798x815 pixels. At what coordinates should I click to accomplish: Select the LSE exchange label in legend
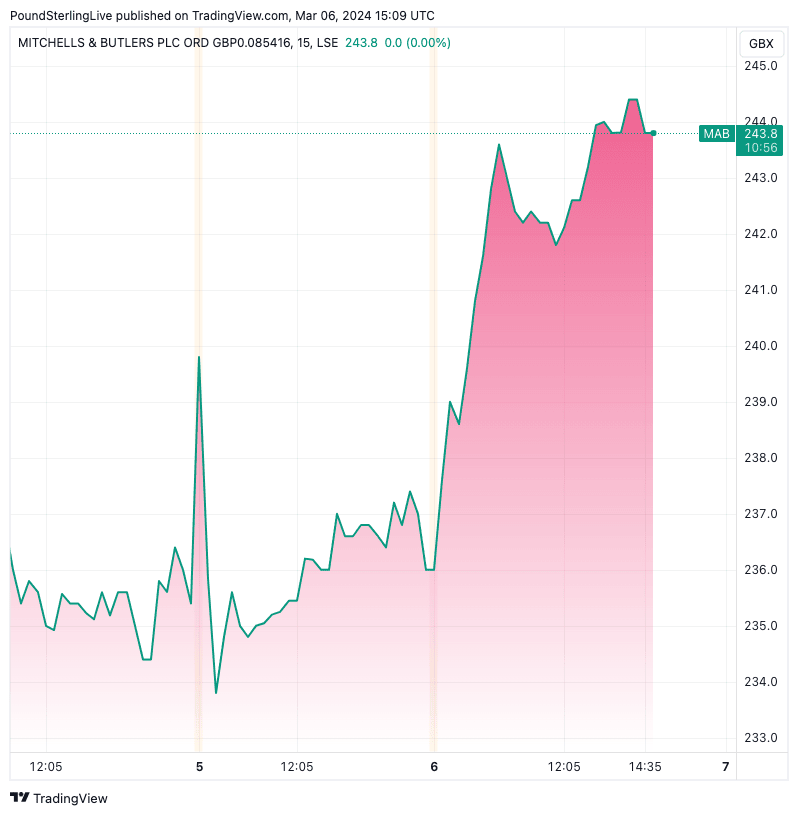coord(326,43)
